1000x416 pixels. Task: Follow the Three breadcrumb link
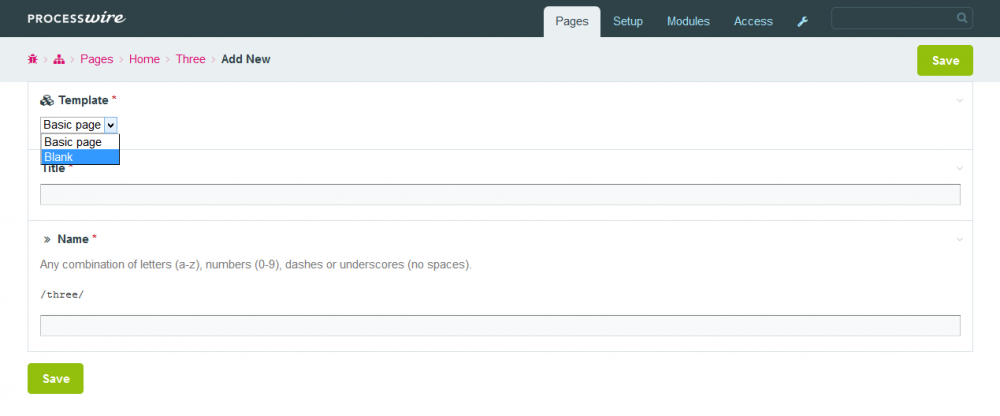pos(190,60)
